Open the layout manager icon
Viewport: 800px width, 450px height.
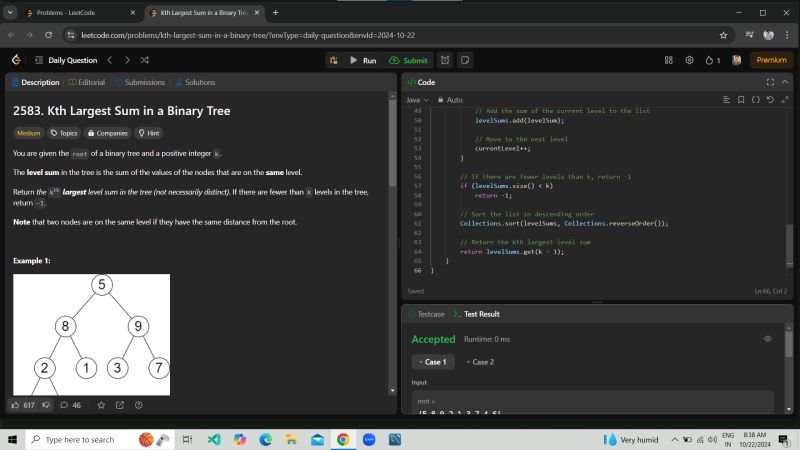click(668, 60)
